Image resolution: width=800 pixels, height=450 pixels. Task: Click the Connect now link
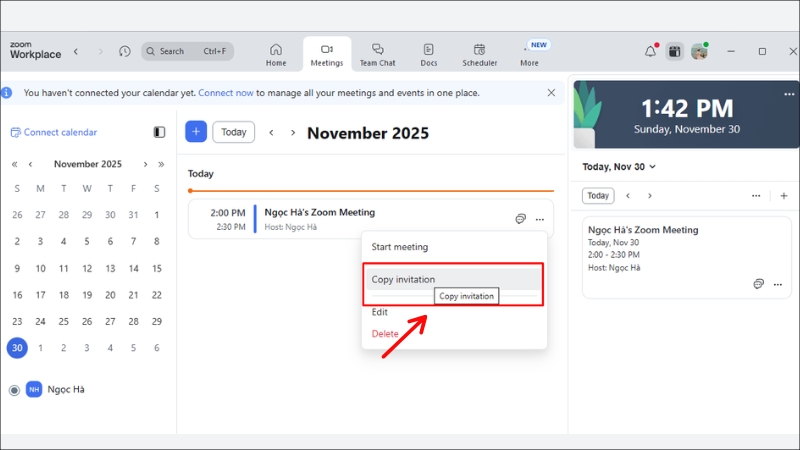point(225,93)
